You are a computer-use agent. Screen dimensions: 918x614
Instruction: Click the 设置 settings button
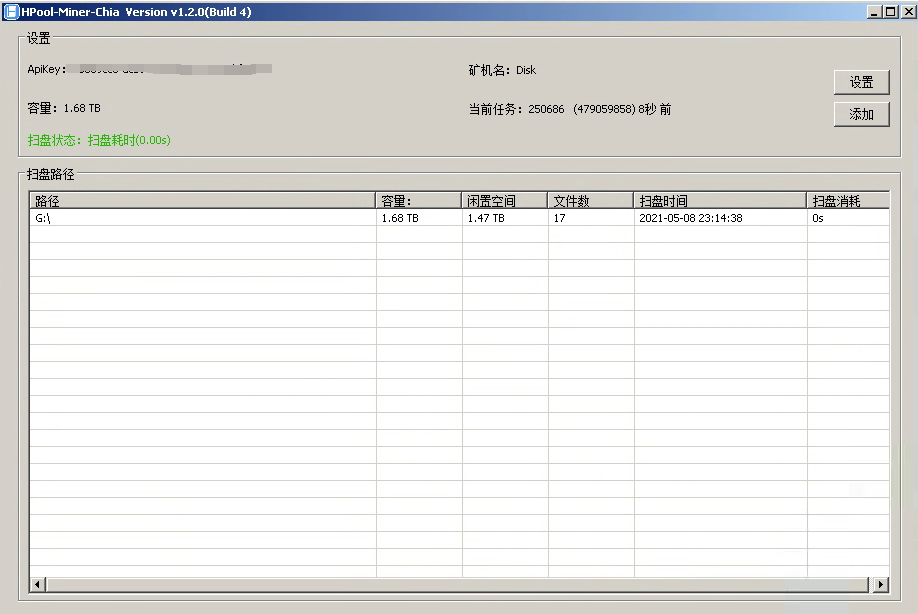coord(861,83)
